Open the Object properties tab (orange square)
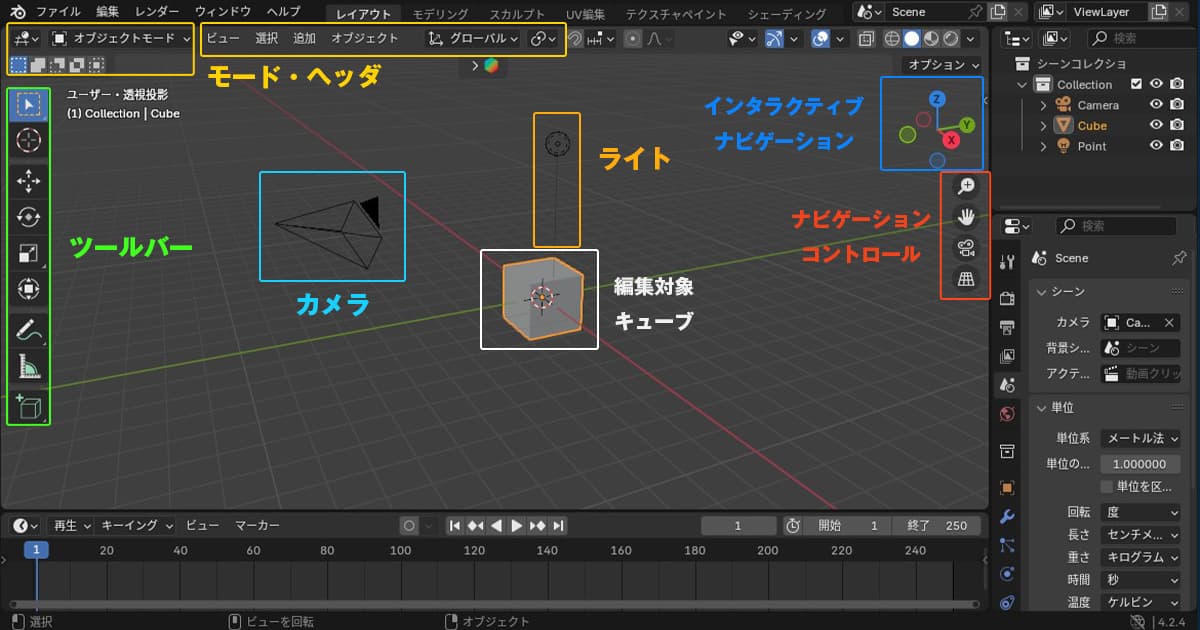The height and width of the screenshot is (630, 1200). pos(1007,488)
